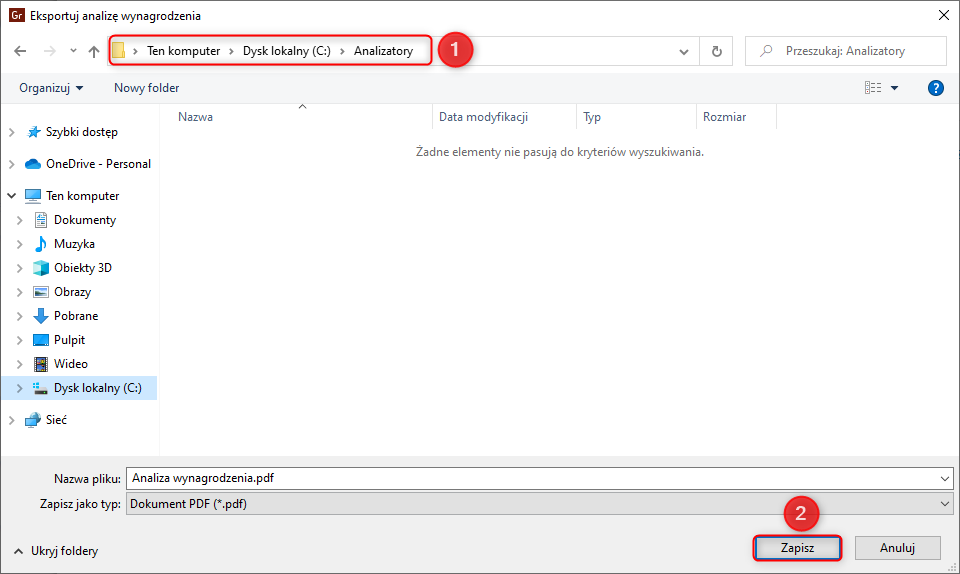The width and height of the screenshot is (960, 574).
Task: Open the Organizuj menu
Action: click(51, 88)
